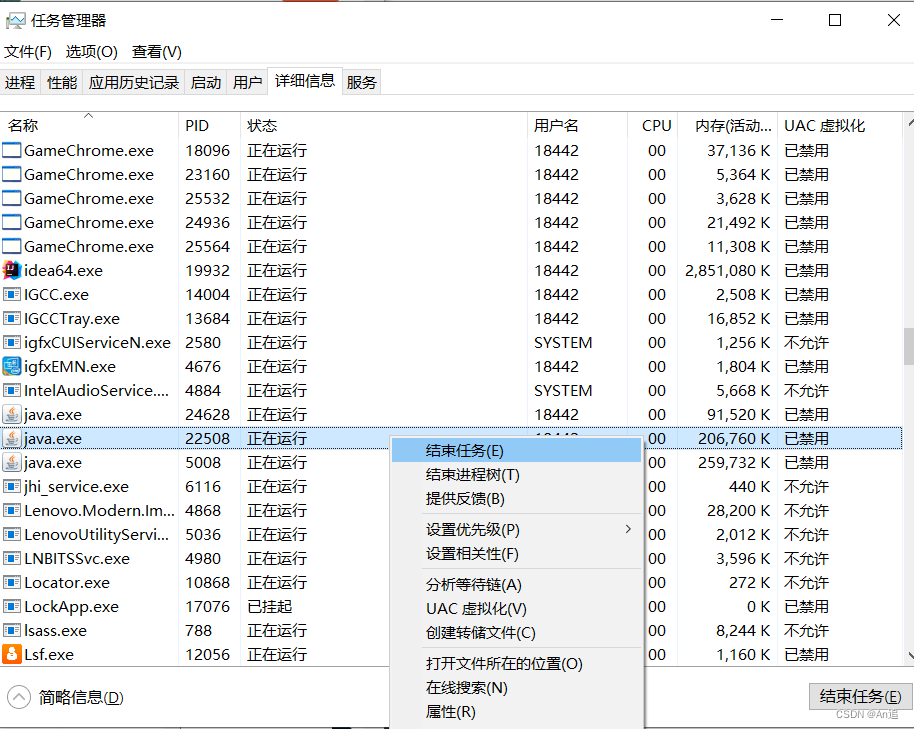Click the igfxEMN.exe colorful icon
914x729 pixels.
[13, 366]
